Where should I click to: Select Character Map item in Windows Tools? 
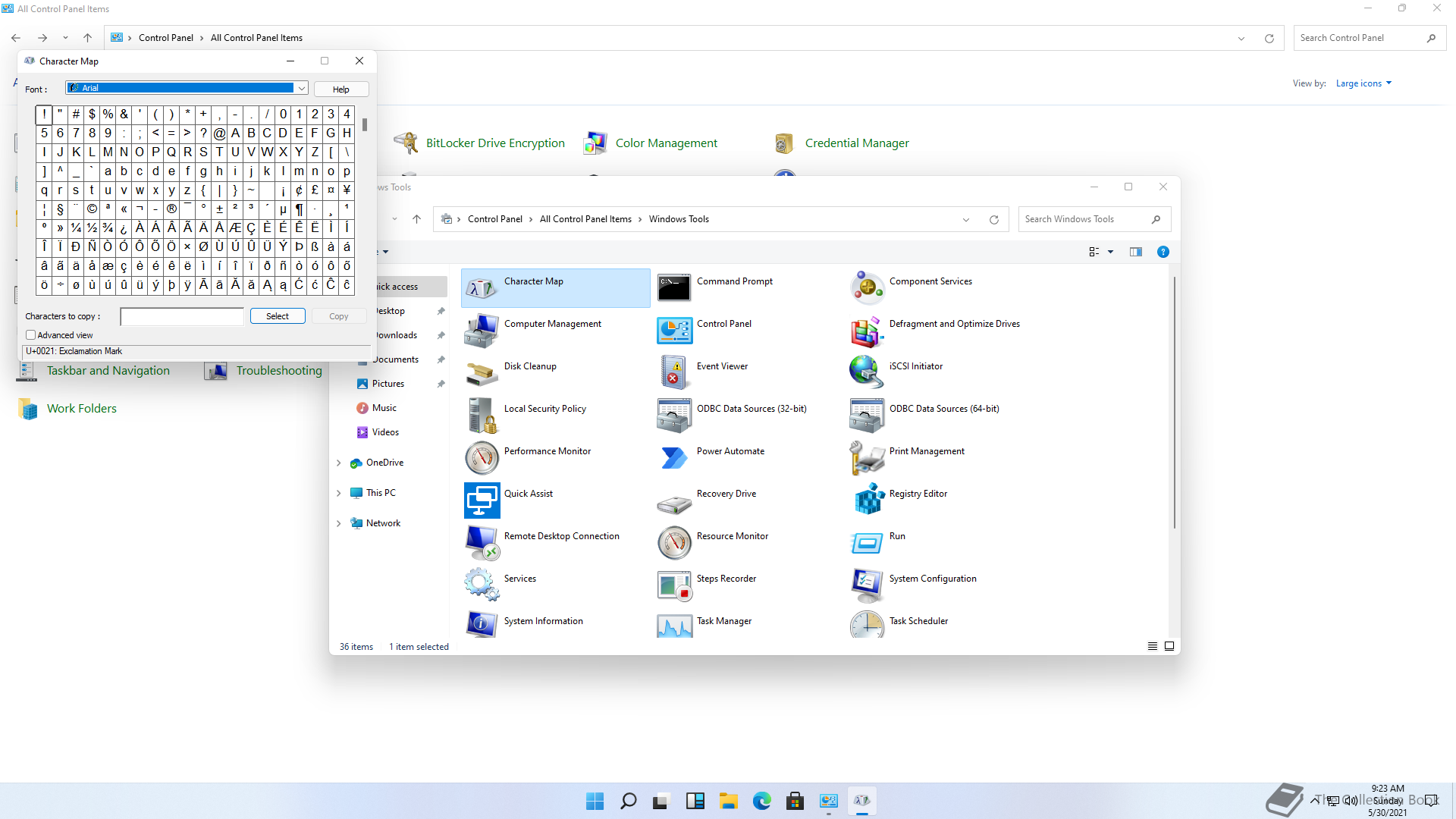555,288
